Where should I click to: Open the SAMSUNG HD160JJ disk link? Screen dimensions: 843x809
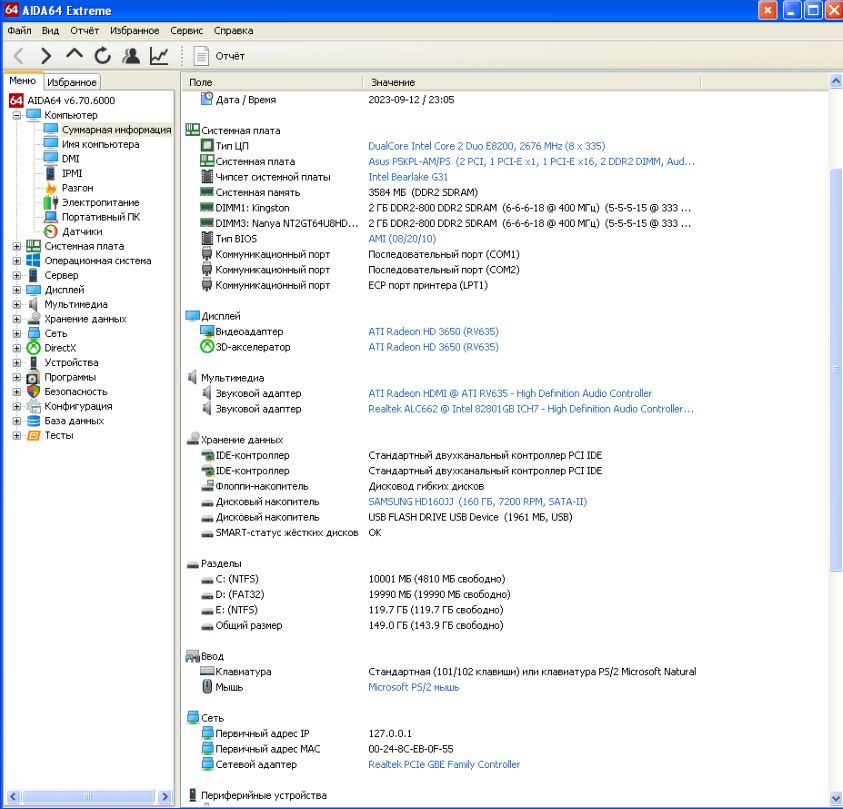(x=477, y=502)
